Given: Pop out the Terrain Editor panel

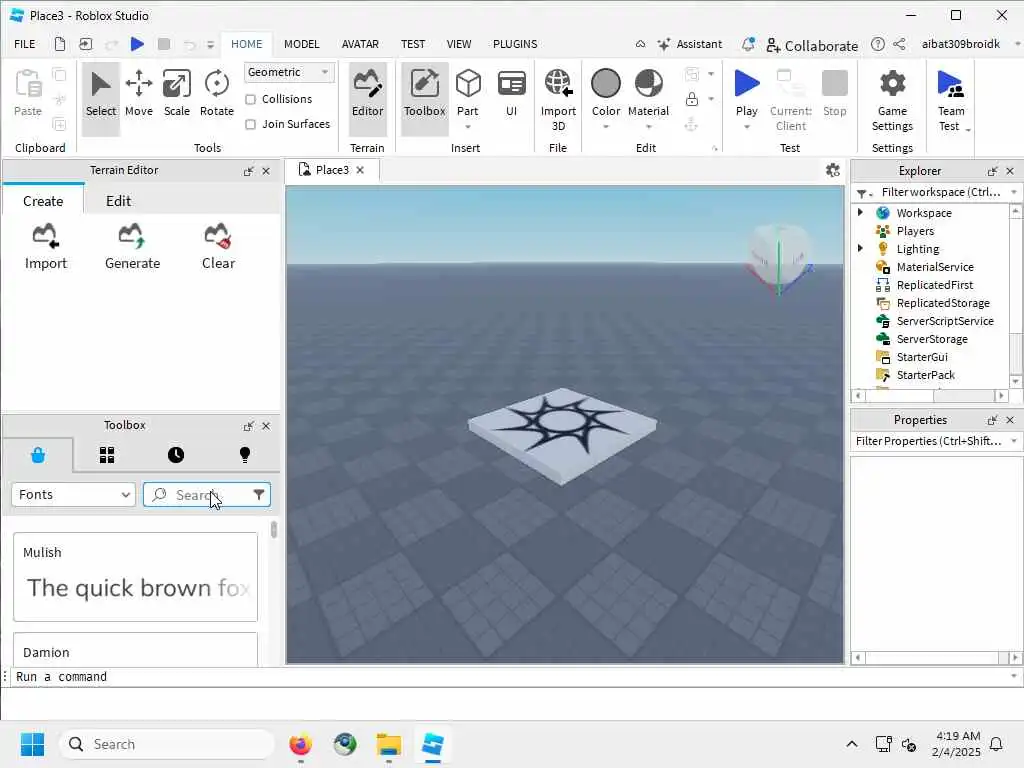Looking at the screenshot, I should coord(248,170).
